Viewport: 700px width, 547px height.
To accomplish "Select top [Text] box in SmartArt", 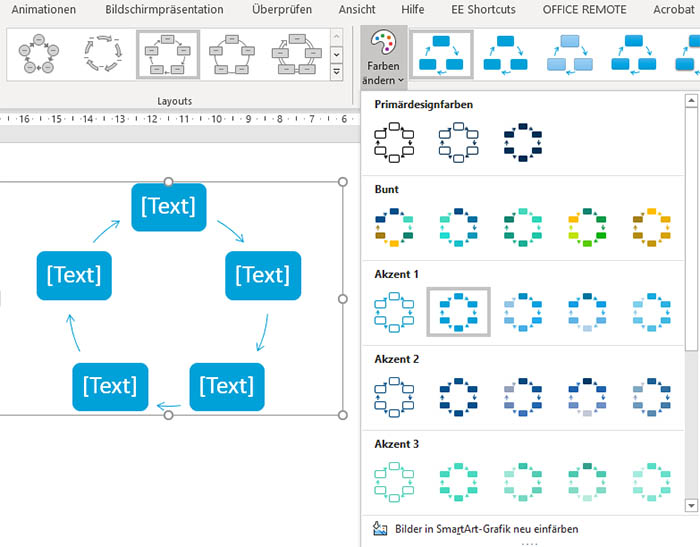I will pyautogui.click(x=169, y=207).
